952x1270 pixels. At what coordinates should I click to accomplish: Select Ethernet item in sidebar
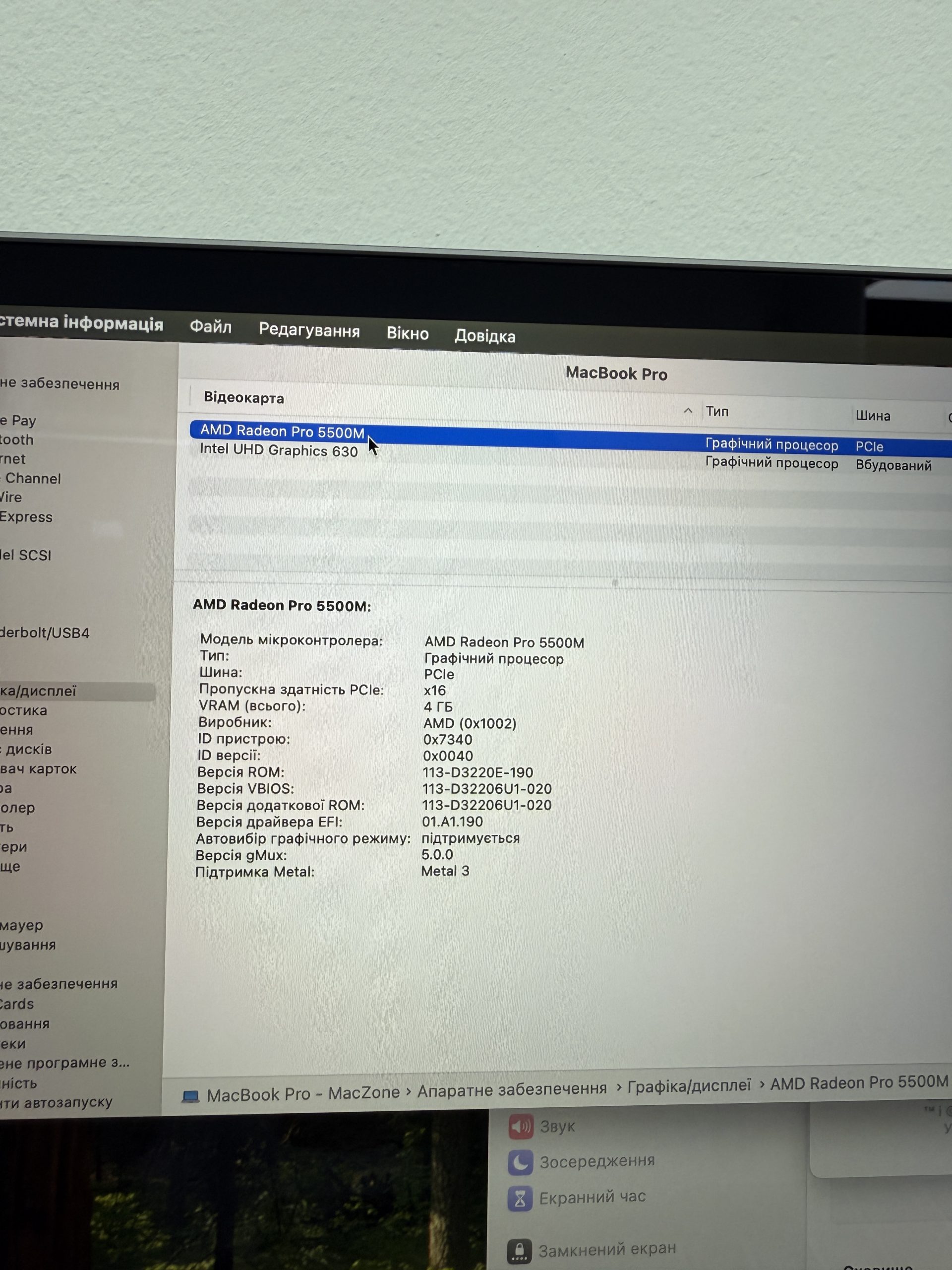pyautogui.click(x=13, y=459)
